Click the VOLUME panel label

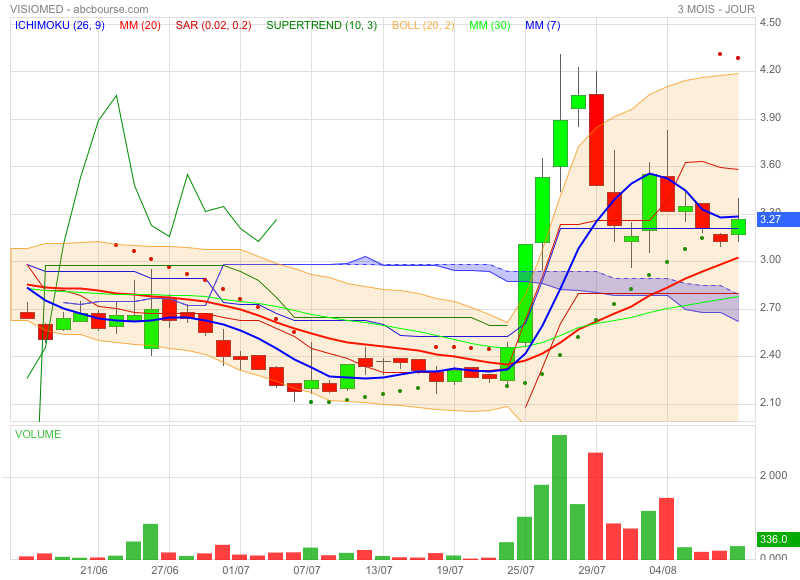pos(38,434)
